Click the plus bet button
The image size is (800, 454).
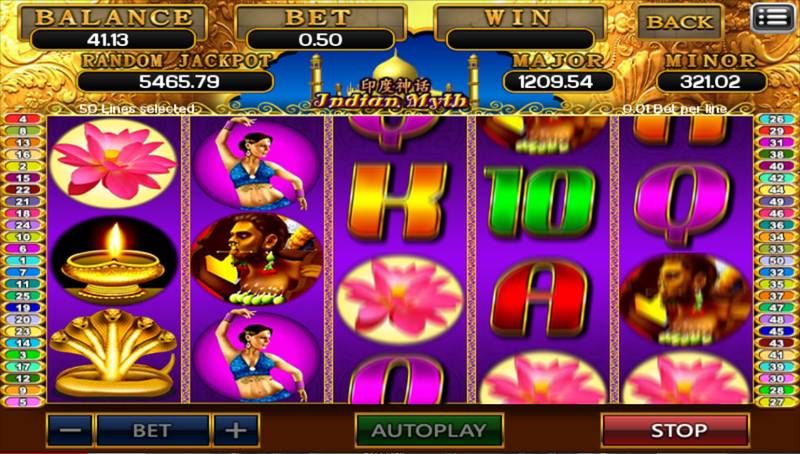click(x=236, y=431)
